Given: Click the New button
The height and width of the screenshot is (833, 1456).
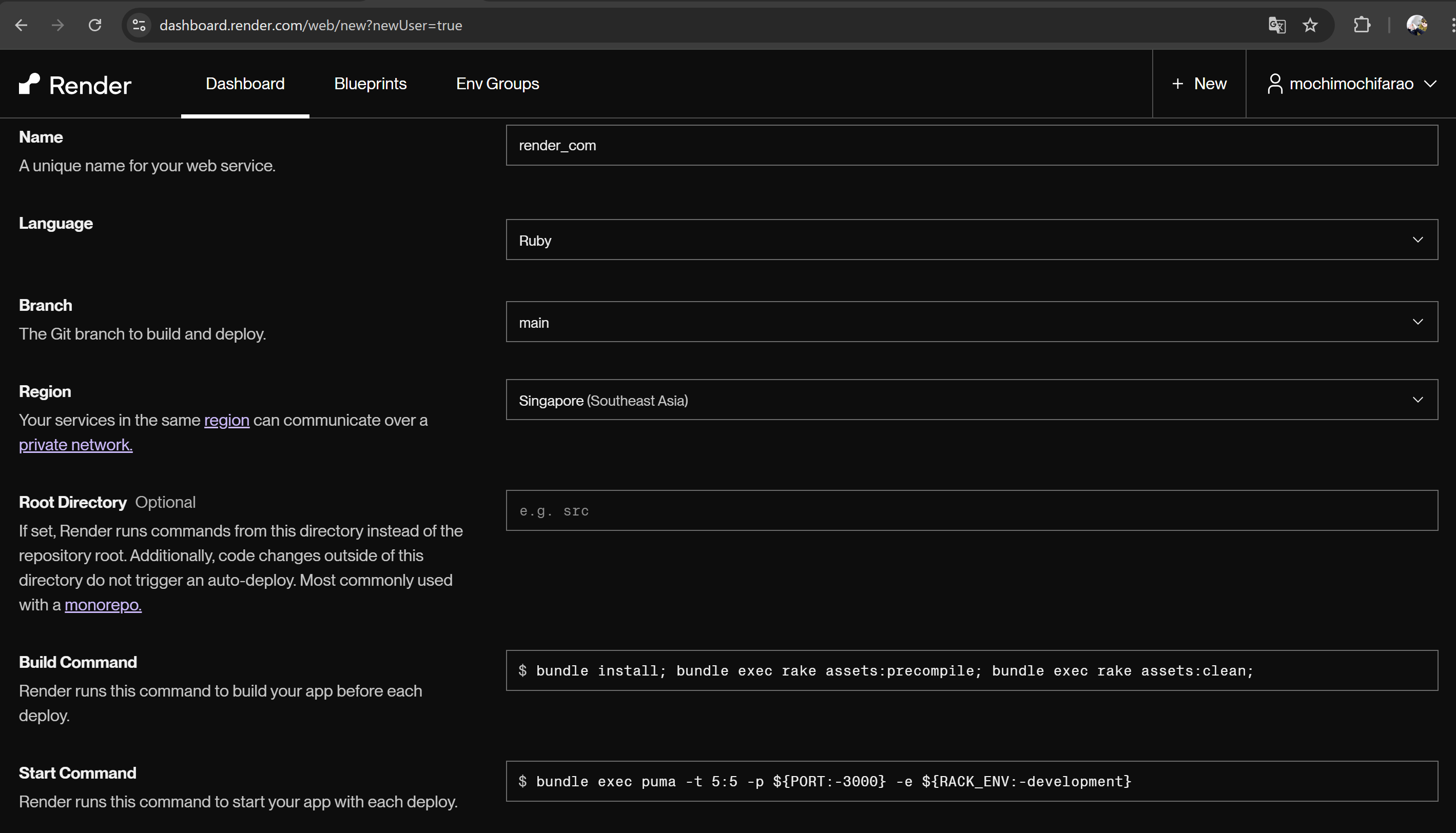Looking at the screenshot, I should (1199, 84).
